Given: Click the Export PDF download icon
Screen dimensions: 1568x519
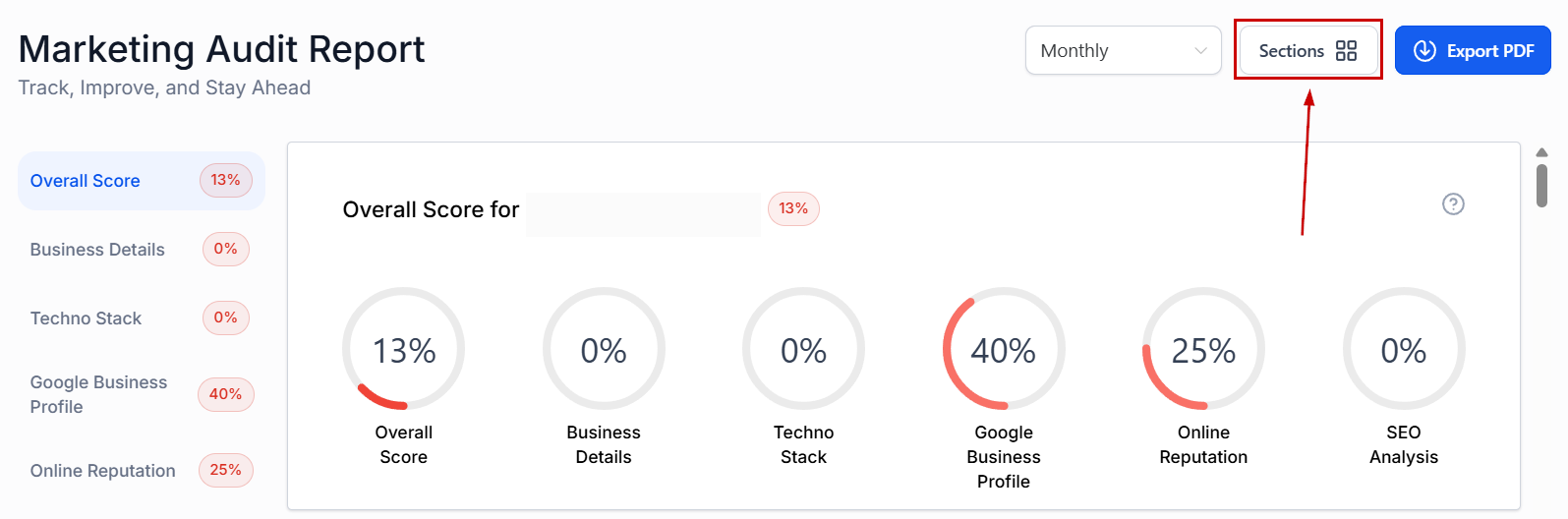Looking at the screenshot, I should point(1424,51).
